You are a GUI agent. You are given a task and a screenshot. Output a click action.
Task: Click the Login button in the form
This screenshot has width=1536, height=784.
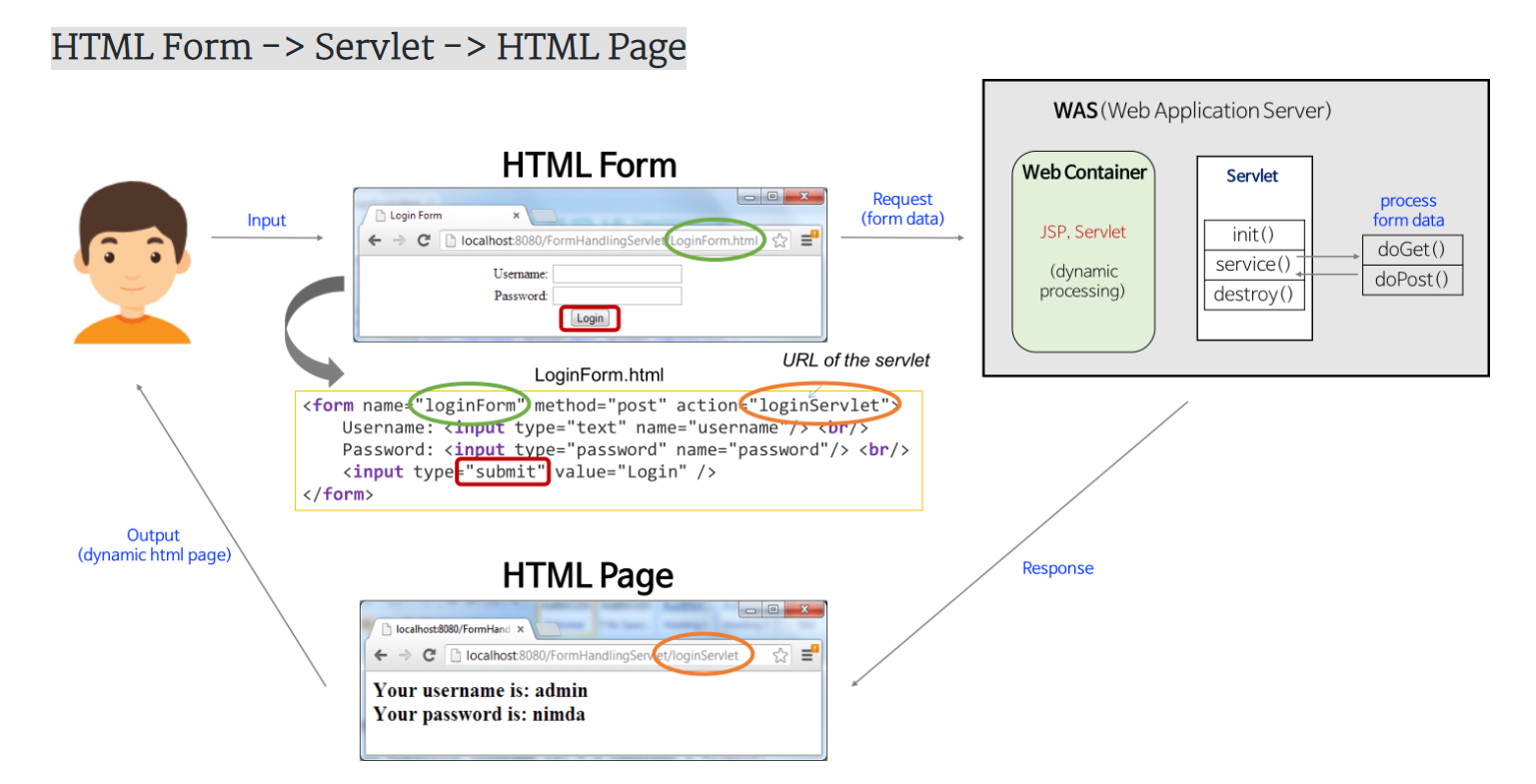tap(590, 318)
